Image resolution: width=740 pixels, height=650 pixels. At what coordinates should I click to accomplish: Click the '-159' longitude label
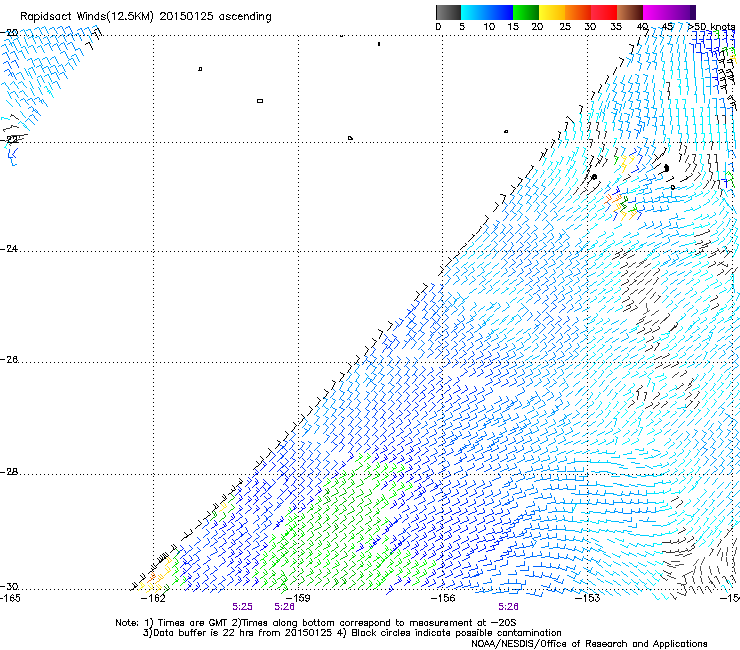point(298,599)
